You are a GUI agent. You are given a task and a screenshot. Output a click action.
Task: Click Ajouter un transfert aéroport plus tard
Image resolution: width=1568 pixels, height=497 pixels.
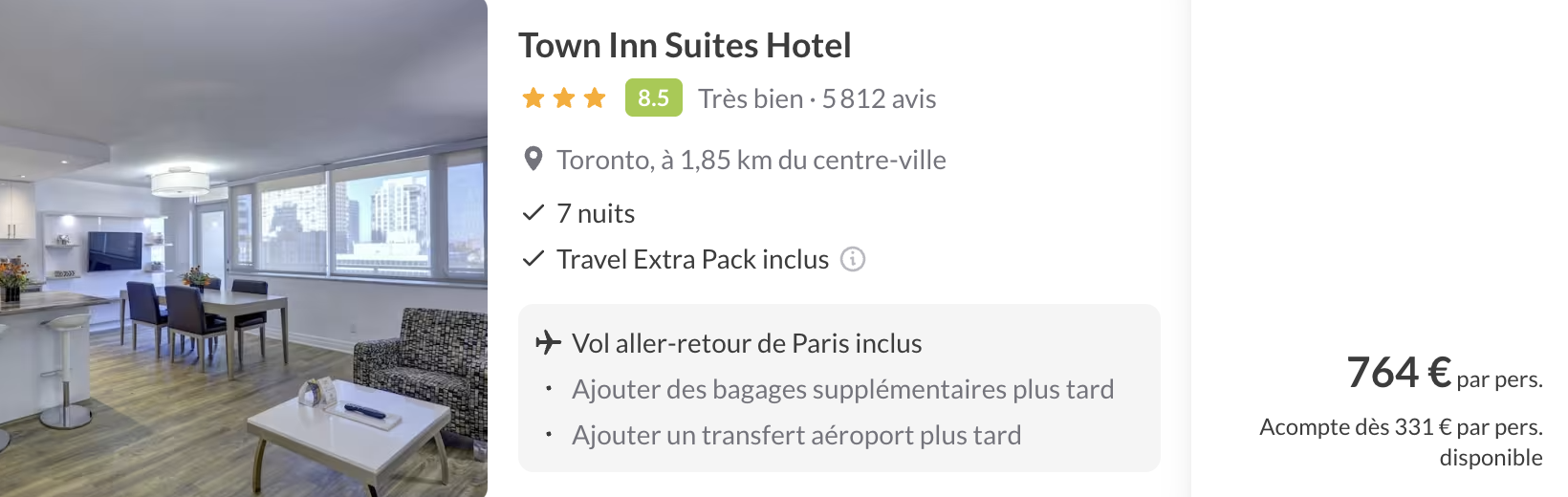796,436
